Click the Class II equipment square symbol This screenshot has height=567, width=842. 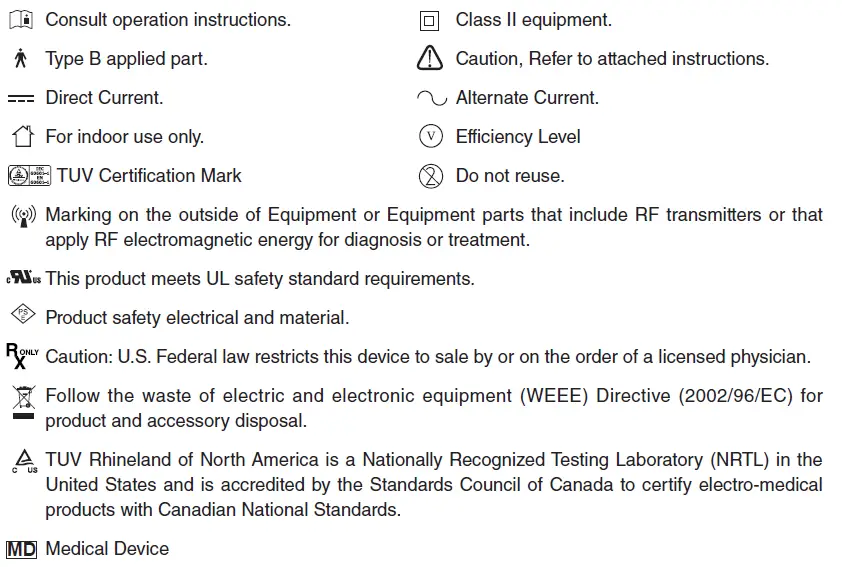click(x=429, y=20)
